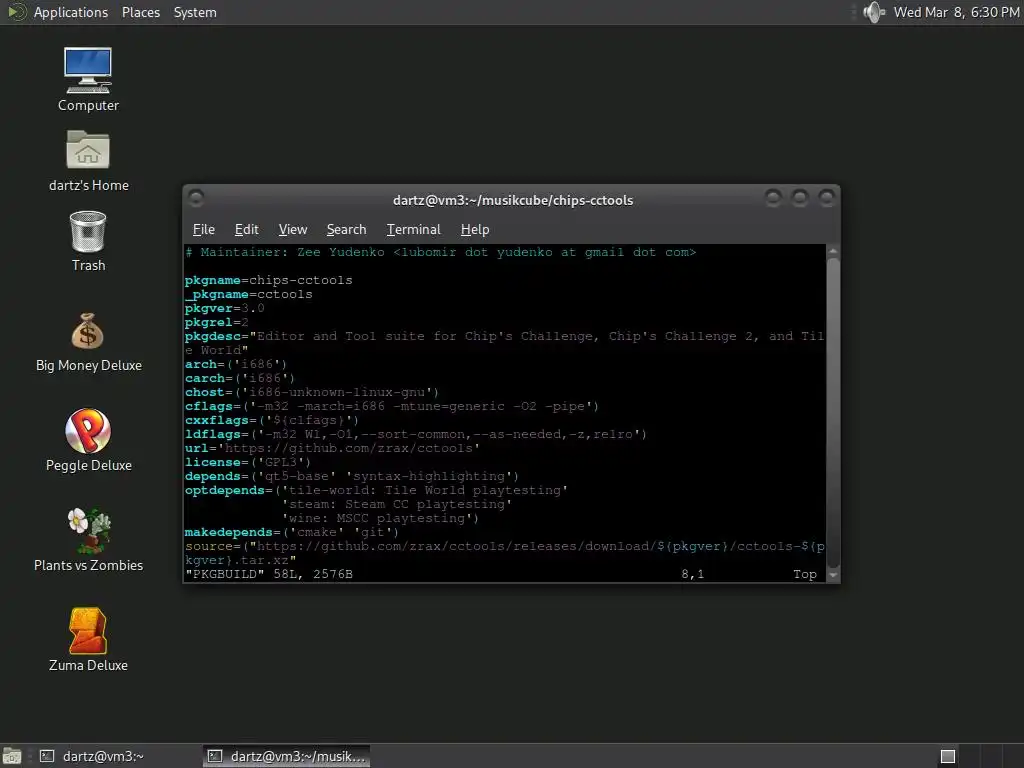The height and width of the screenshot is (768, 1024).
Task: Click the "PKGBUILD" 58L, 2576B status text
Action: tap(269, 574)
